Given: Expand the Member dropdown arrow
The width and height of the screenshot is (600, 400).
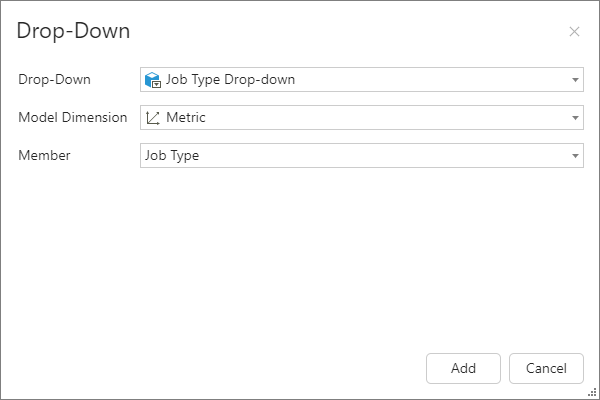Looking at the screenshot, I should click(575, 156).
